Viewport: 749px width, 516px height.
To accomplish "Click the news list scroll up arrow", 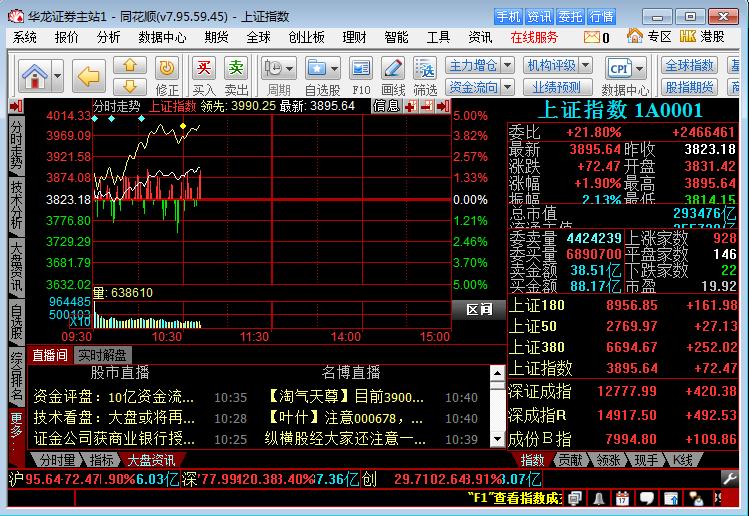I will [x=497, y=373].
